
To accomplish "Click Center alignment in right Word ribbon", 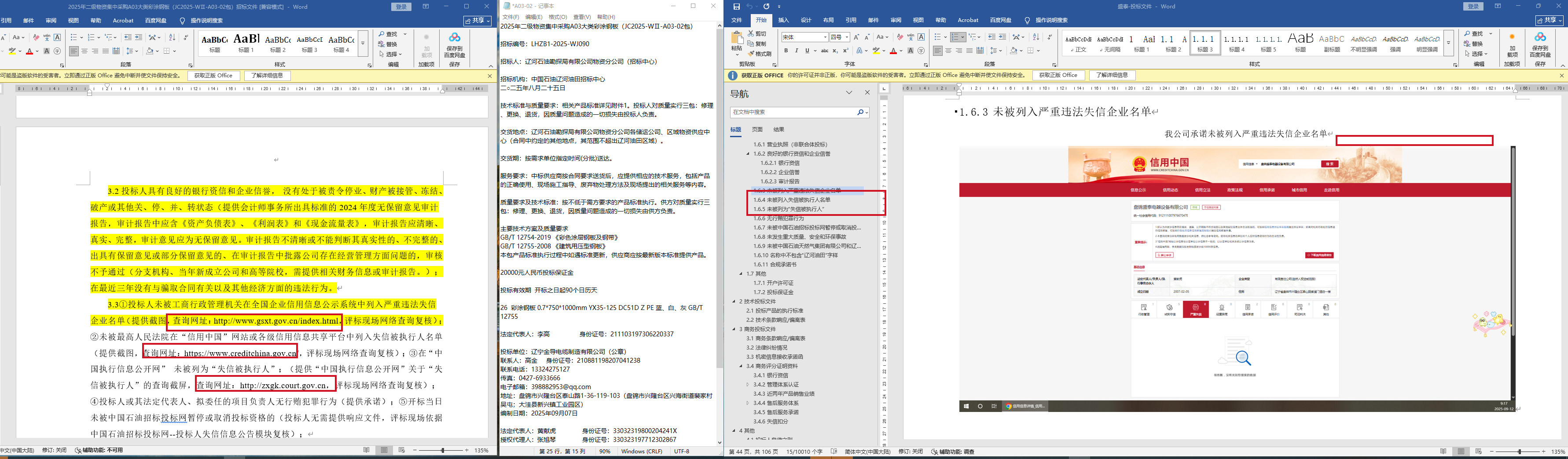I will click(x=948, y=51).
